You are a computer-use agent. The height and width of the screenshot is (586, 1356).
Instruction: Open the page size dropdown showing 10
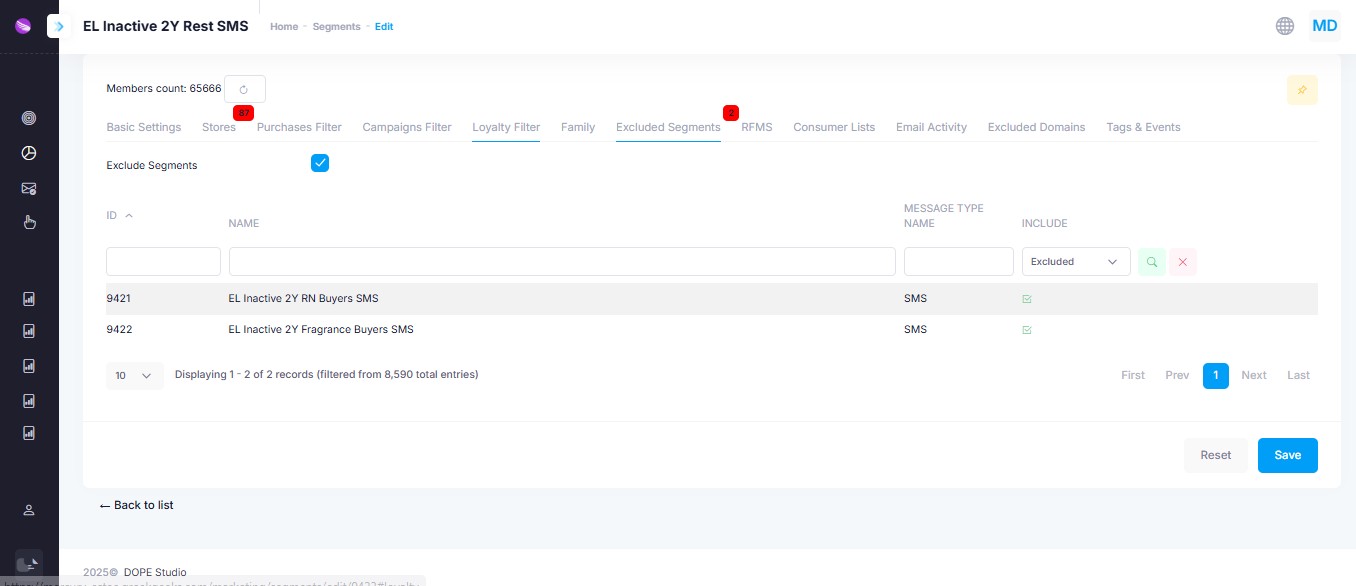tap(134, 376)
